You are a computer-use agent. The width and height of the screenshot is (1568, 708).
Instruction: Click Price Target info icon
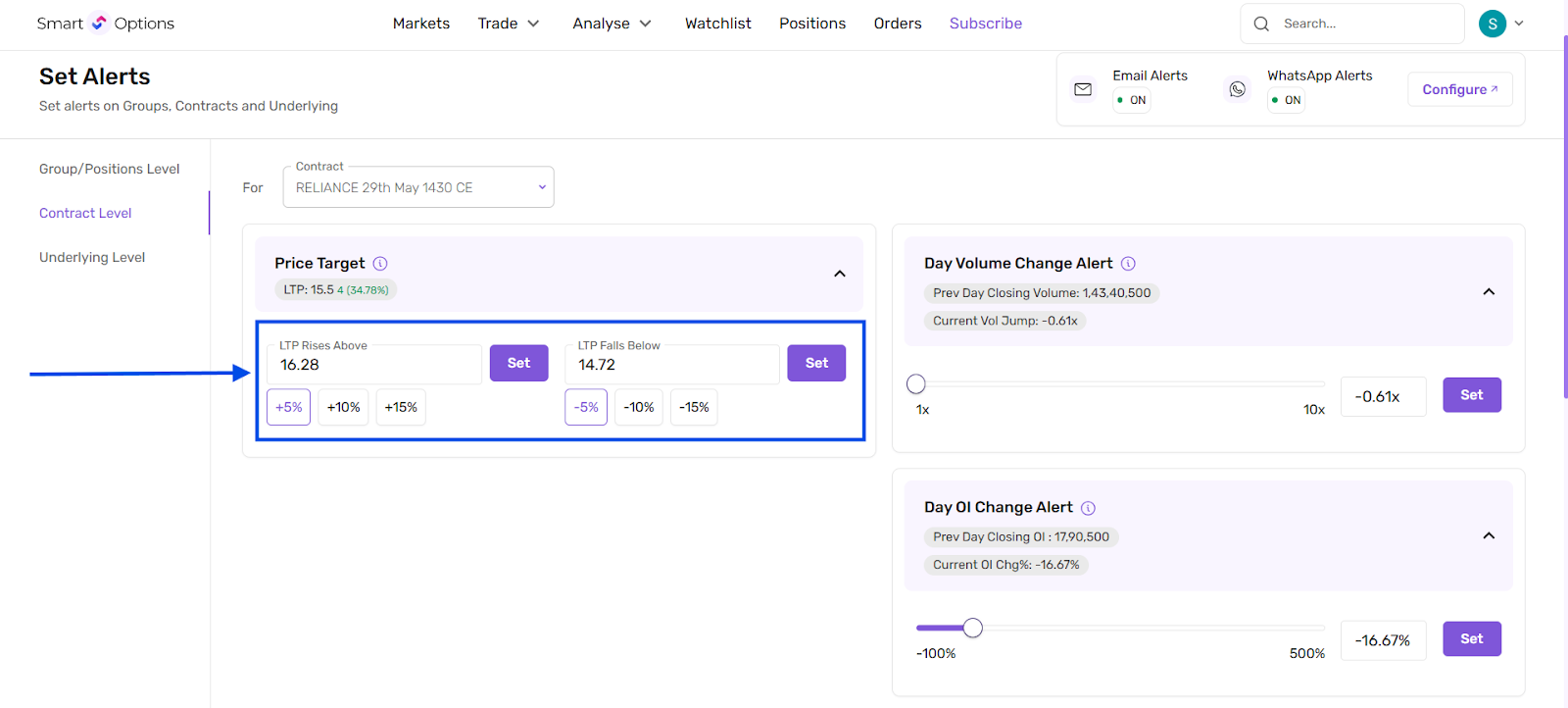coord(380,264)
